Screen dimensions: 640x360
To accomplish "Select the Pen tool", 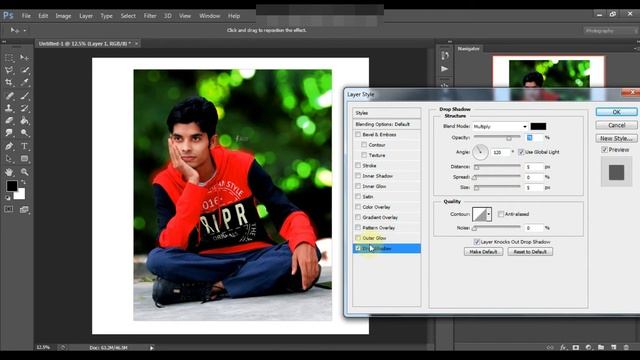I will 9,146.
